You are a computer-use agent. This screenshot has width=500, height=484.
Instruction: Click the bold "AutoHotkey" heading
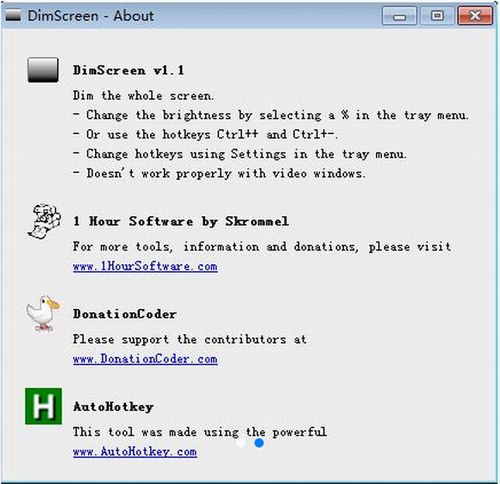point(113,407)
